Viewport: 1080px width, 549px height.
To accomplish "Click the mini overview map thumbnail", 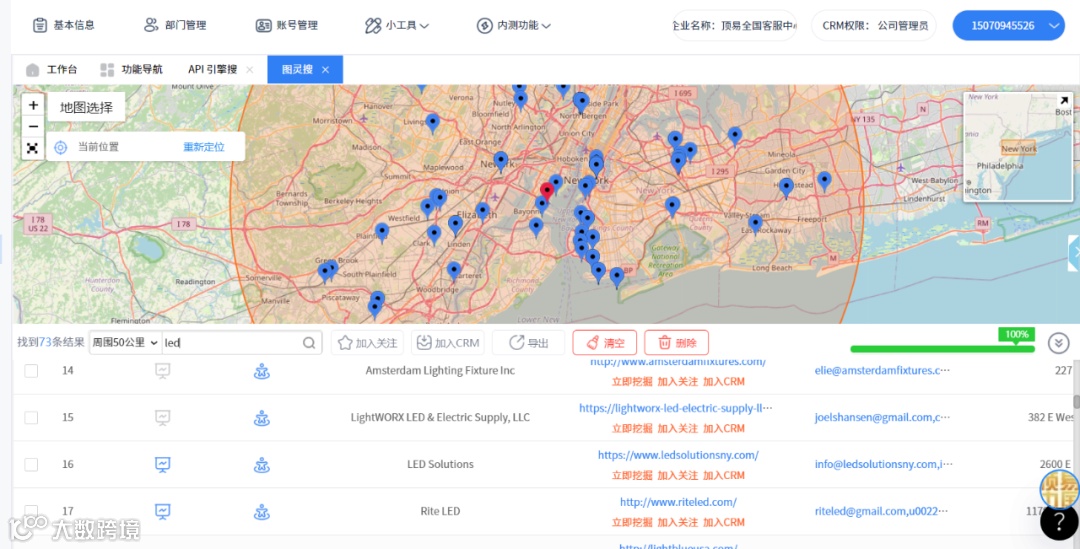I will (x=1017, y=147).
